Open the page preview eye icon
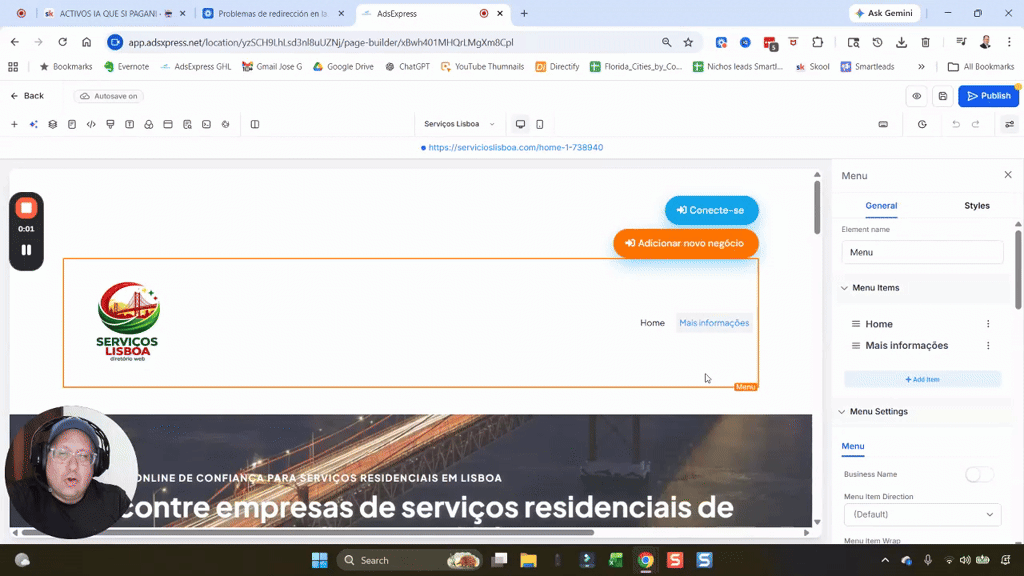Image resolution: width=1024 pixels, height=576 pixels. 916,95
